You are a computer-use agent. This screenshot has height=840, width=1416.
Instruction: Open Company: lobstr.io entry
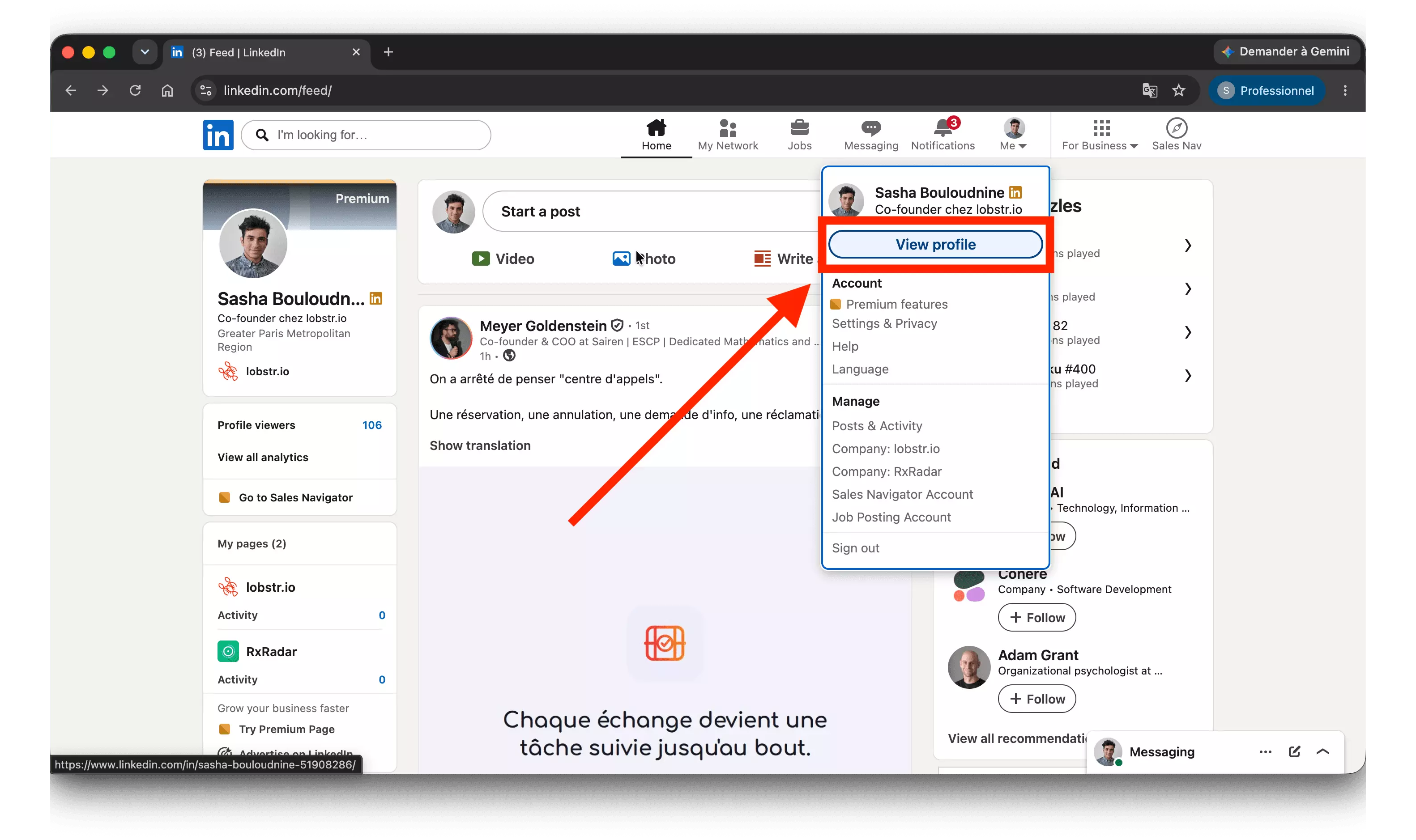886,449
